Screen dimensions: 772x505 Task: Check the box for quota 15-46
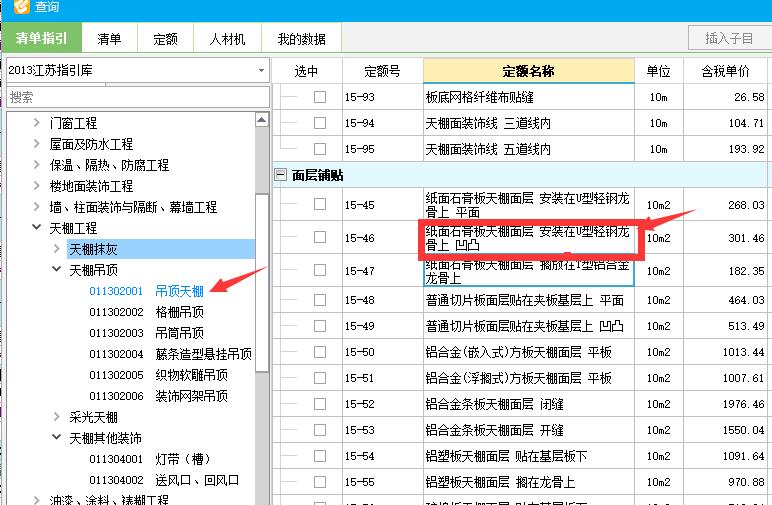coord(320,237)
